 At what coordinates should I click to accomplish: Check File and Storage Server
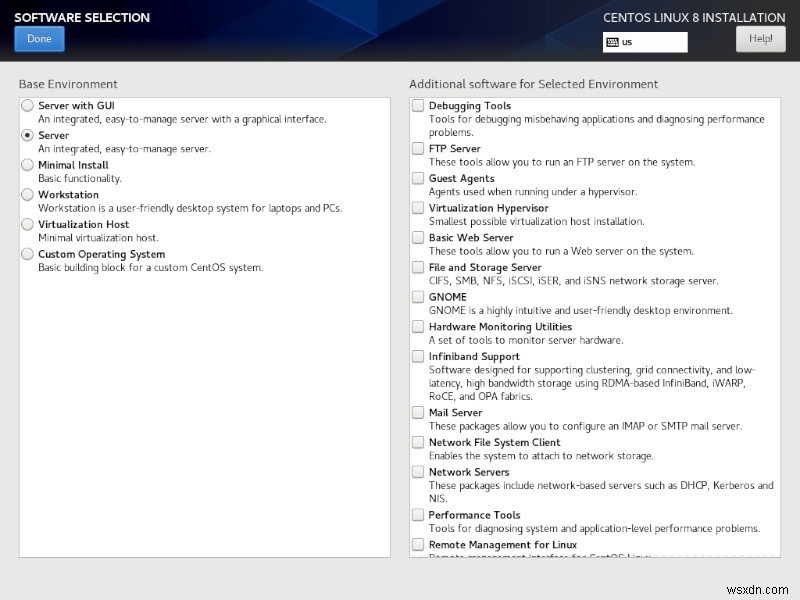[x=418, y=267]
